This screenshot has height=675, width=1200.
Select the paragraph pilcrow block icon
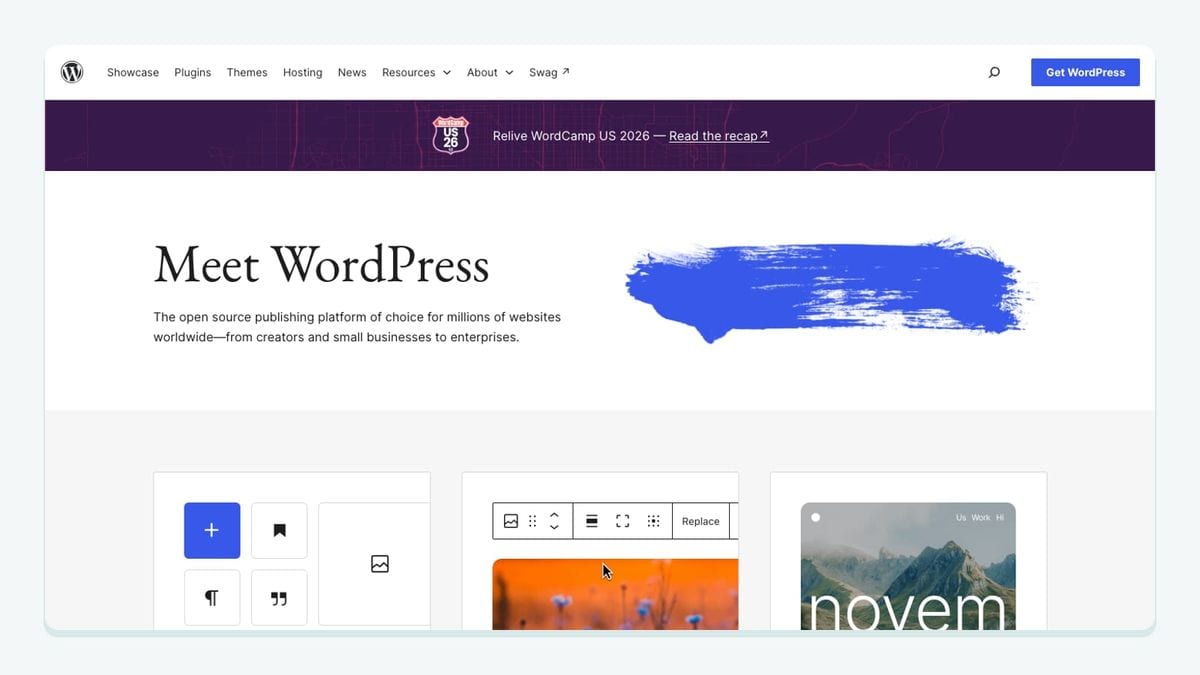click(212, 598)
